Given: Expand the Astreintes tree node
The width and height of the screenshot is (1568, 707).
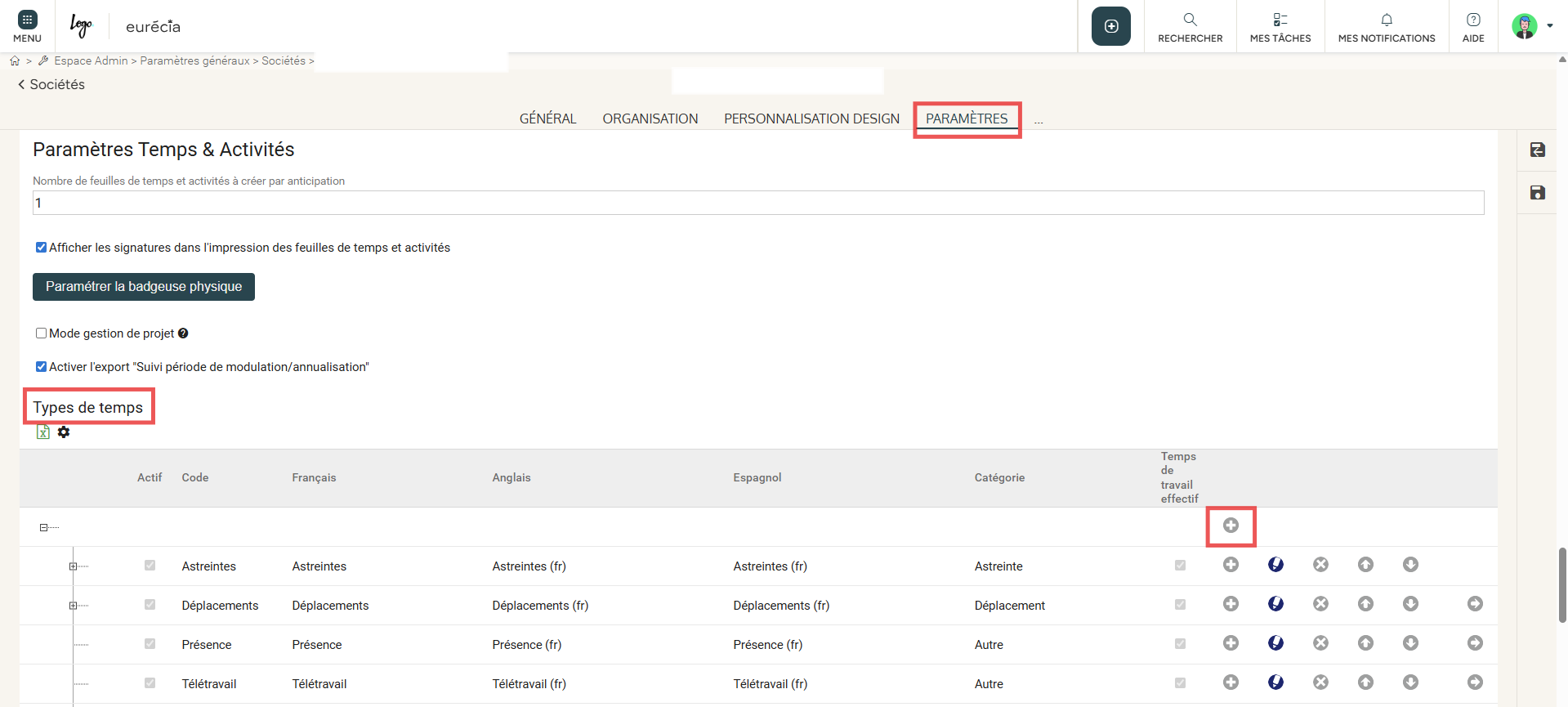Looking at the screenshot, I should [73, 566].
